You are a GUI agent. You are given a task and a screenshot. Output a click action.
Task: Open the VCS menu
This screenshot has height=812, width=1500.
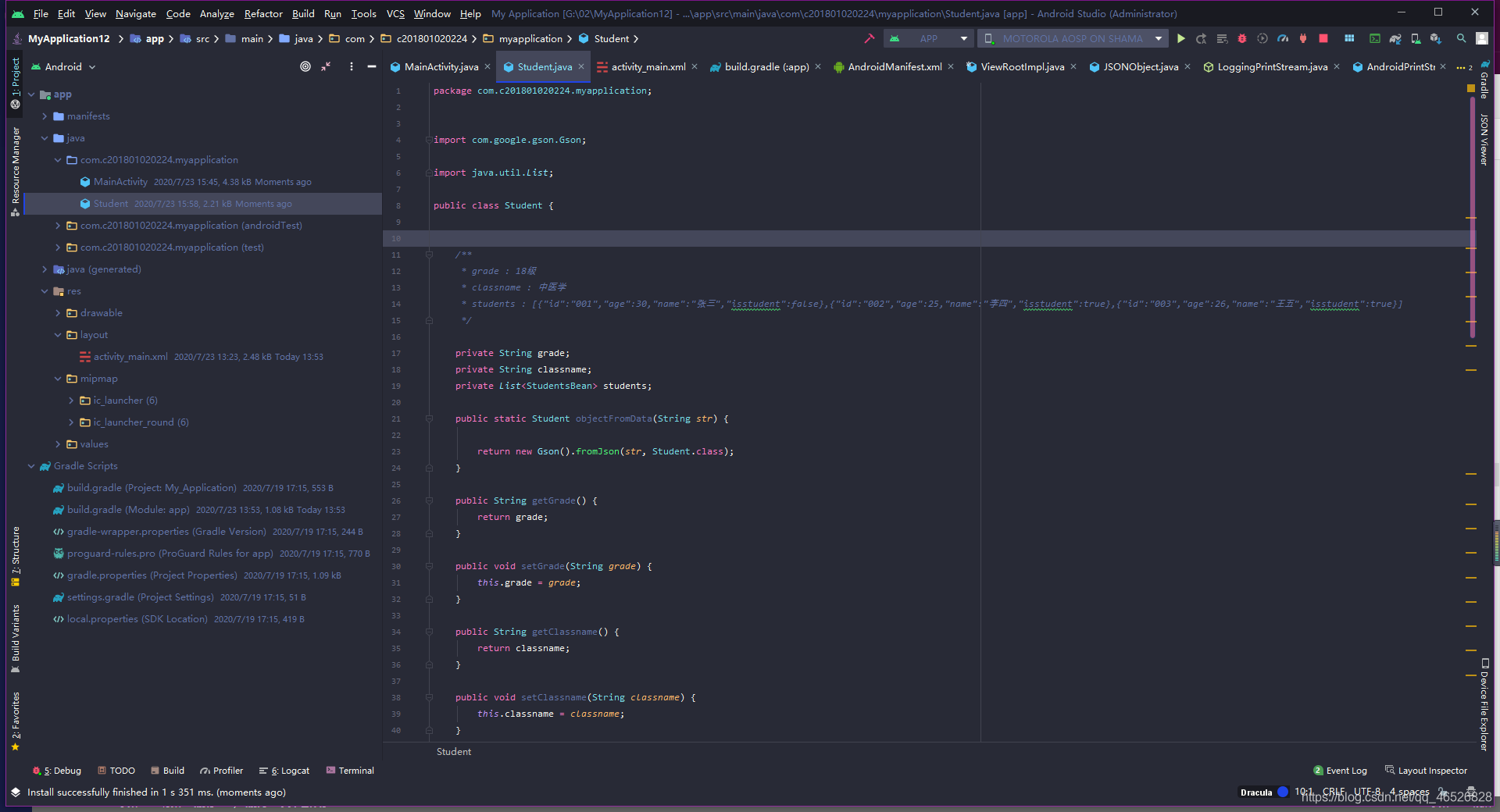point(395,13)
